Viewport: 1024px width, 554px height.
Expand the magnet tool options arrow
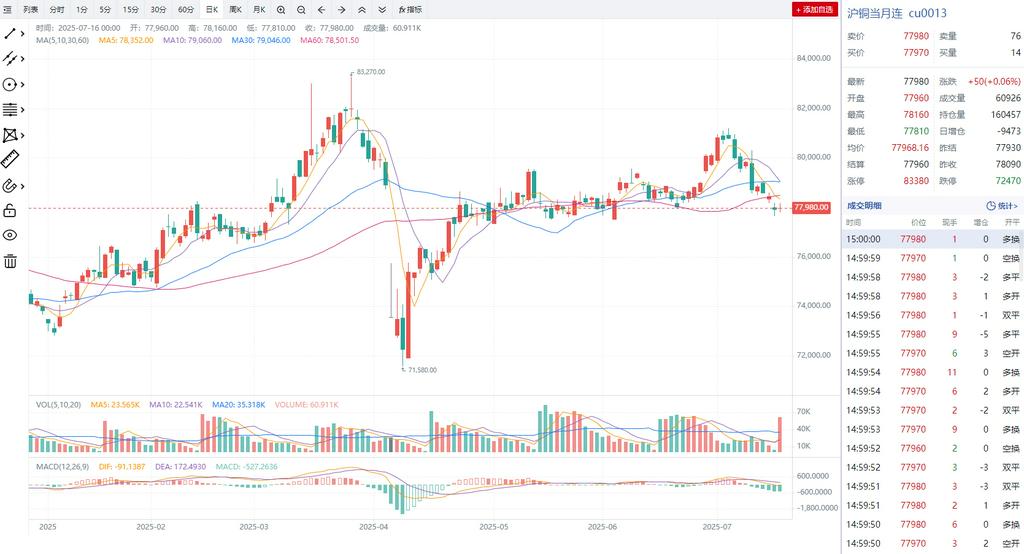pyautogui.click(x=22, y=186)
